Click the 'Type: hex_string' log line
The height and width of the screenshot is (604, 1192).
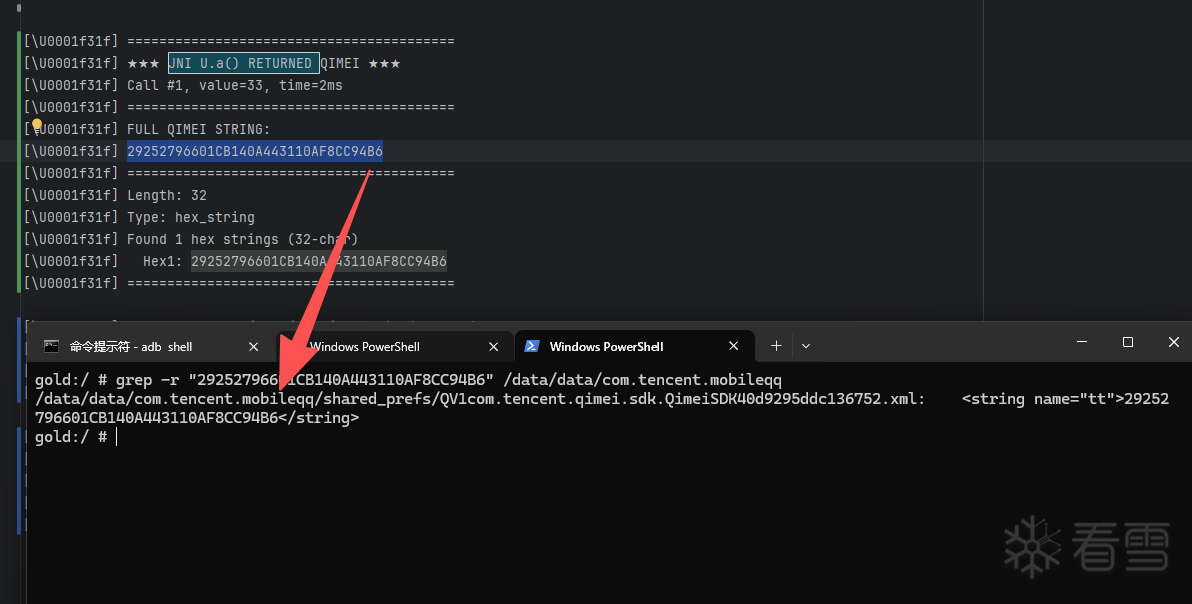[x=191, y=217]
